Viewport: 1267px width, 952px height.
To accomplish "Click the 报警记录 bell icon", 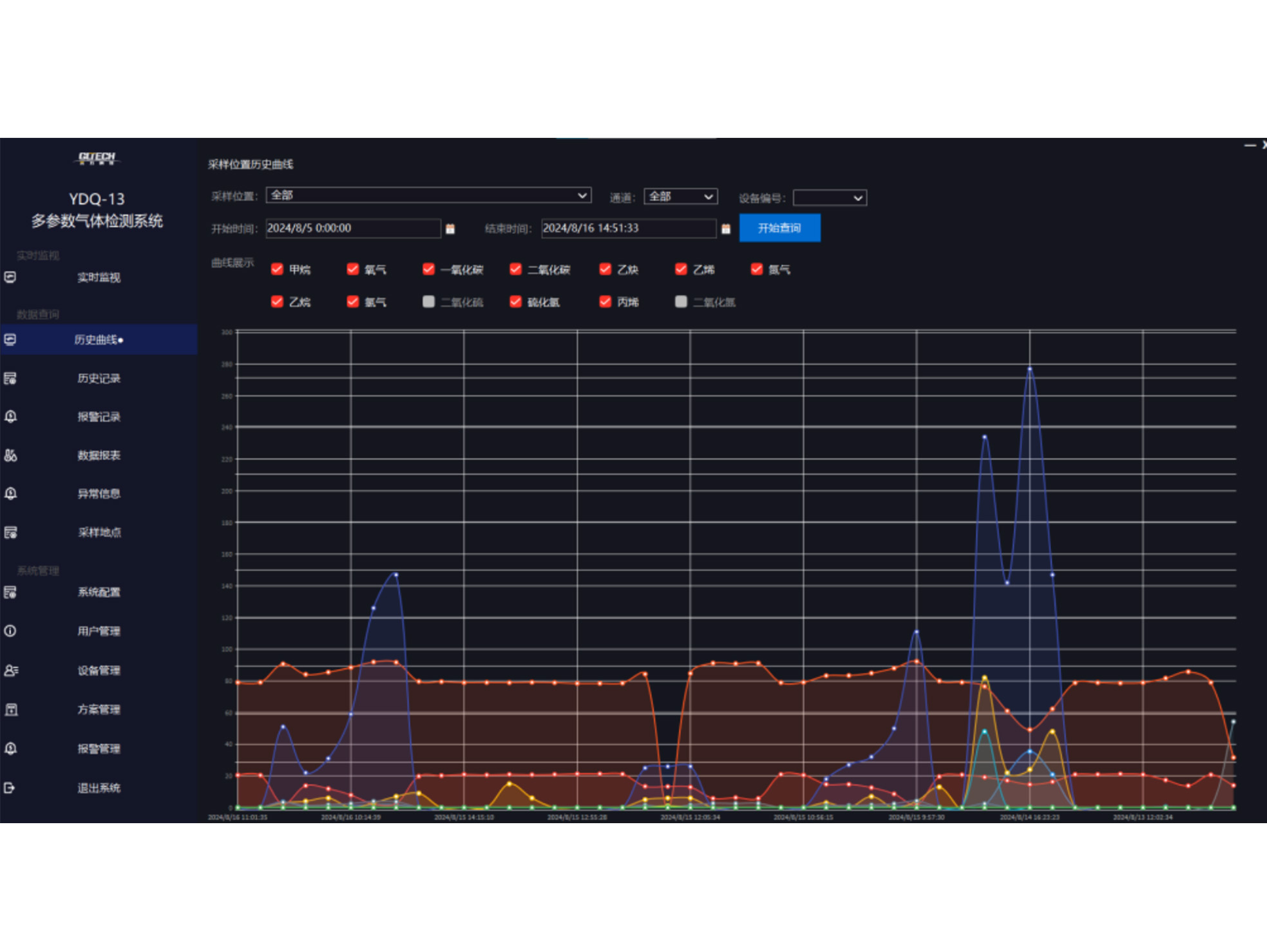I will pyautogui.click(x=10, y=417).
